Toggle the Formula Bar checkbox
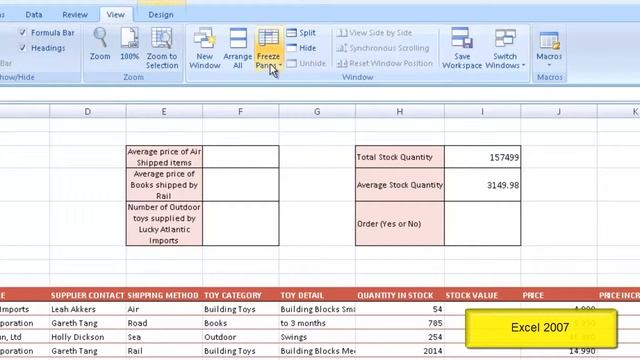Screen dimensions: 640x360 (22, 32)
